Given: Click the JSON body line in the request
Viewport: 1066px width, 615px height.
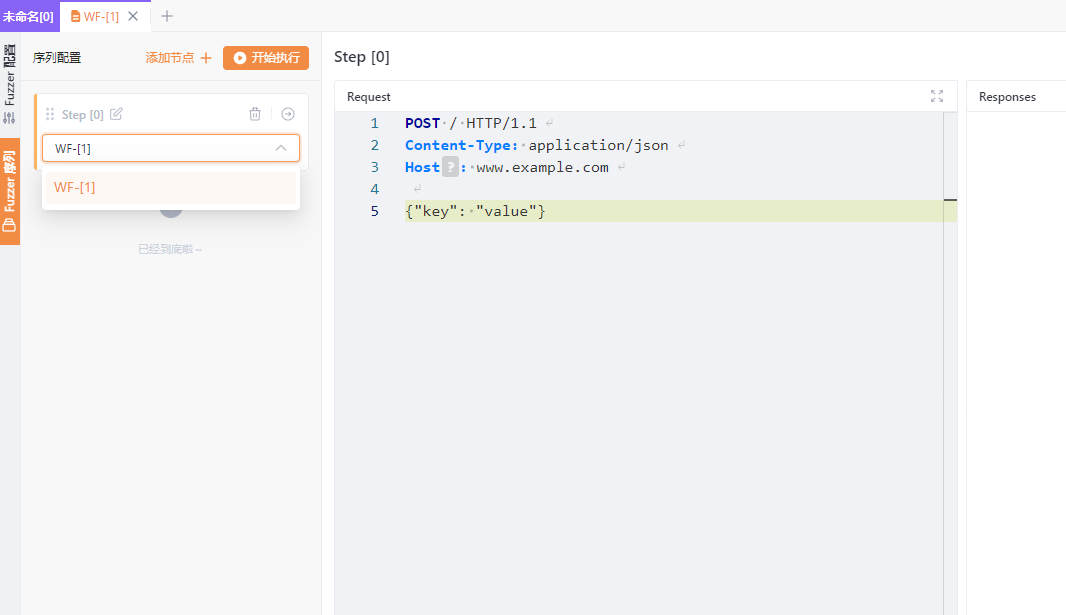Looking at the screenshot, I should coord(476,211).
